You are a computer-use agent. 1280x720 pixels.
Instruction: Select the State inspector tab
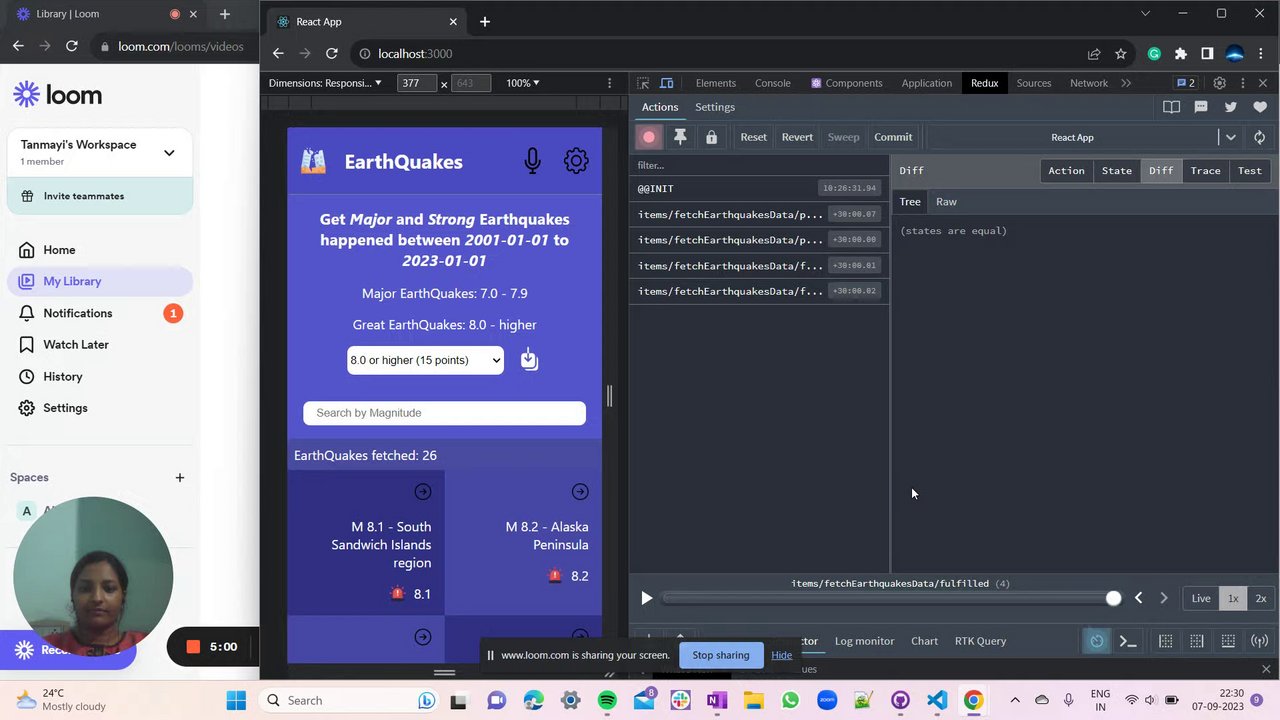click(x=1117, y=171)
